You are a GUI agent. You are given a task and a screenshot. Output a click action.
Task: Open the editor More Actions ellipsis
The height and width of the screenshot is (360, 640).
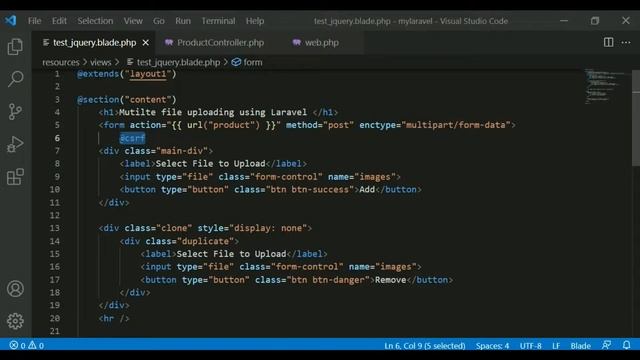point(626,42)
